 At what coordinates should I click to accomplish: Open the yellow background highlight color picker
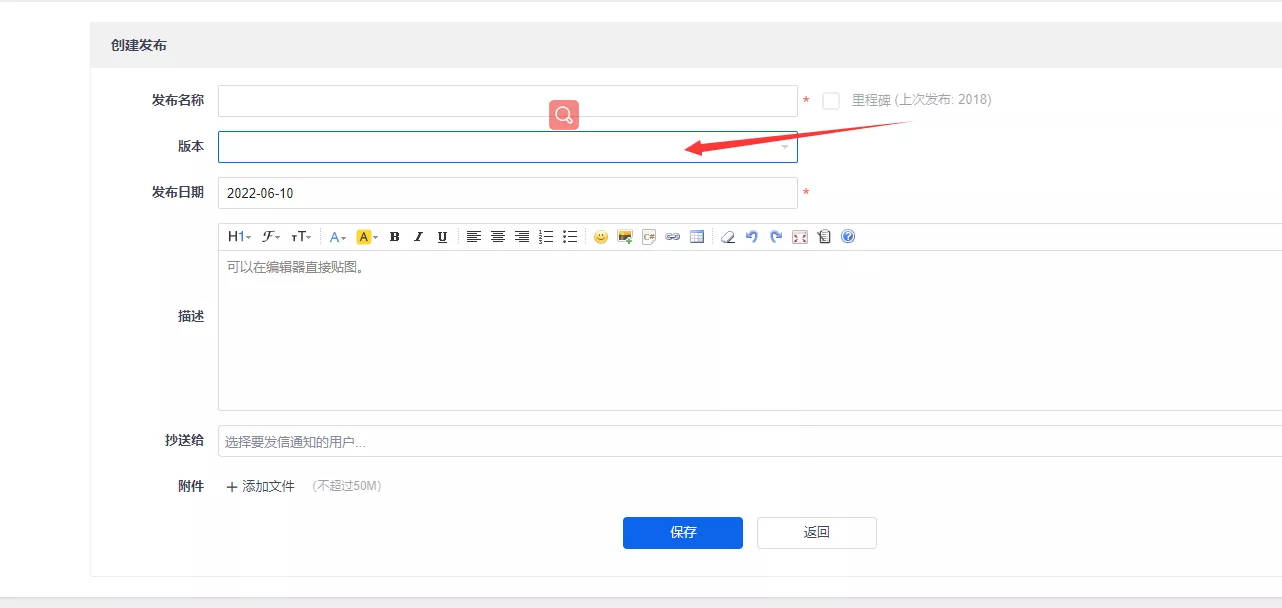(367, 237)
